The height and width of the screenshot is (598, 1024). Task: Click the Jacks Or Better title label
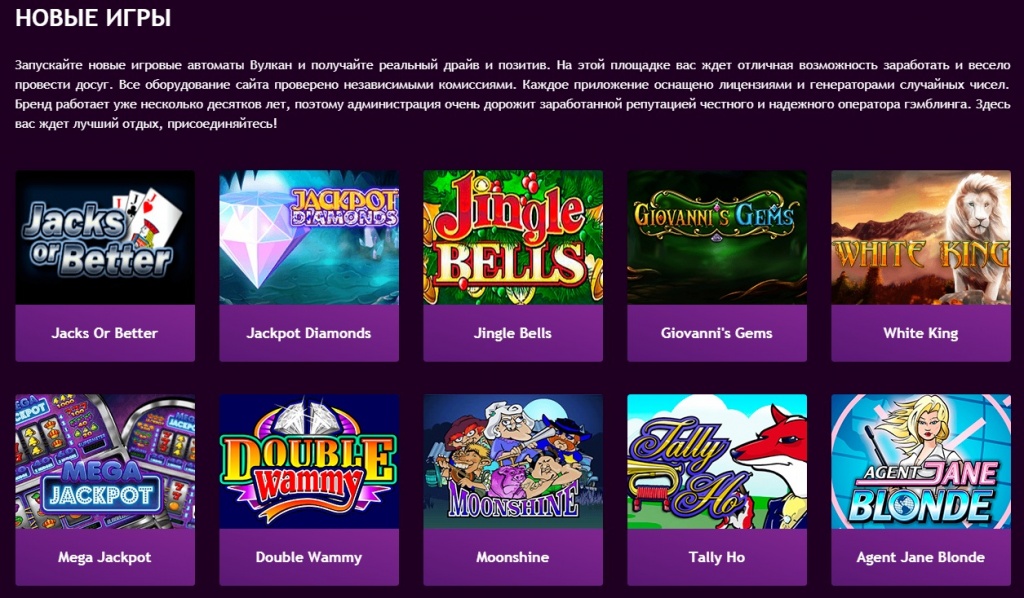click(x=104, y=333)
